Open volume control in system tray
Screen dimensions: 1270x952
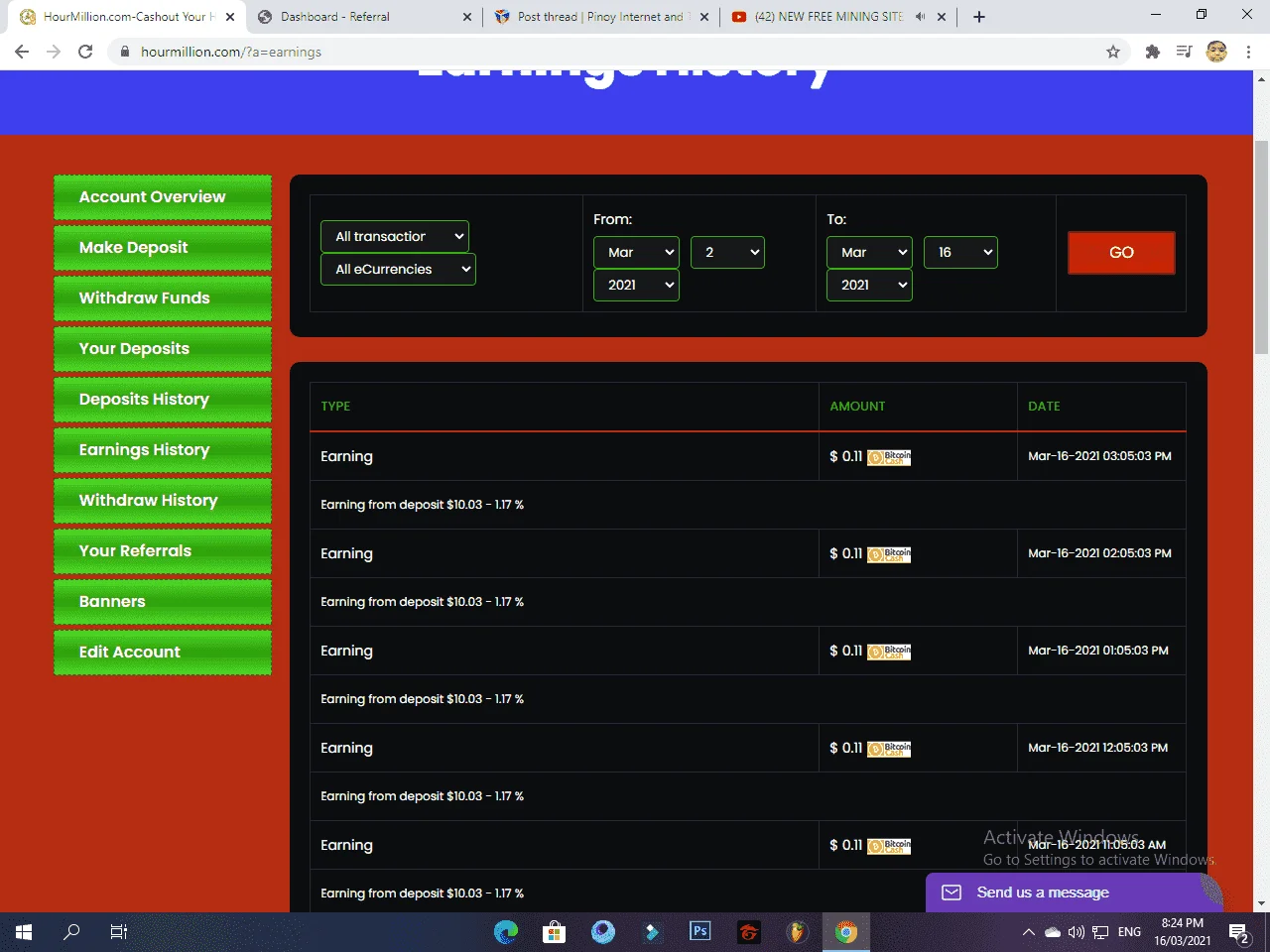point(1077,932)
